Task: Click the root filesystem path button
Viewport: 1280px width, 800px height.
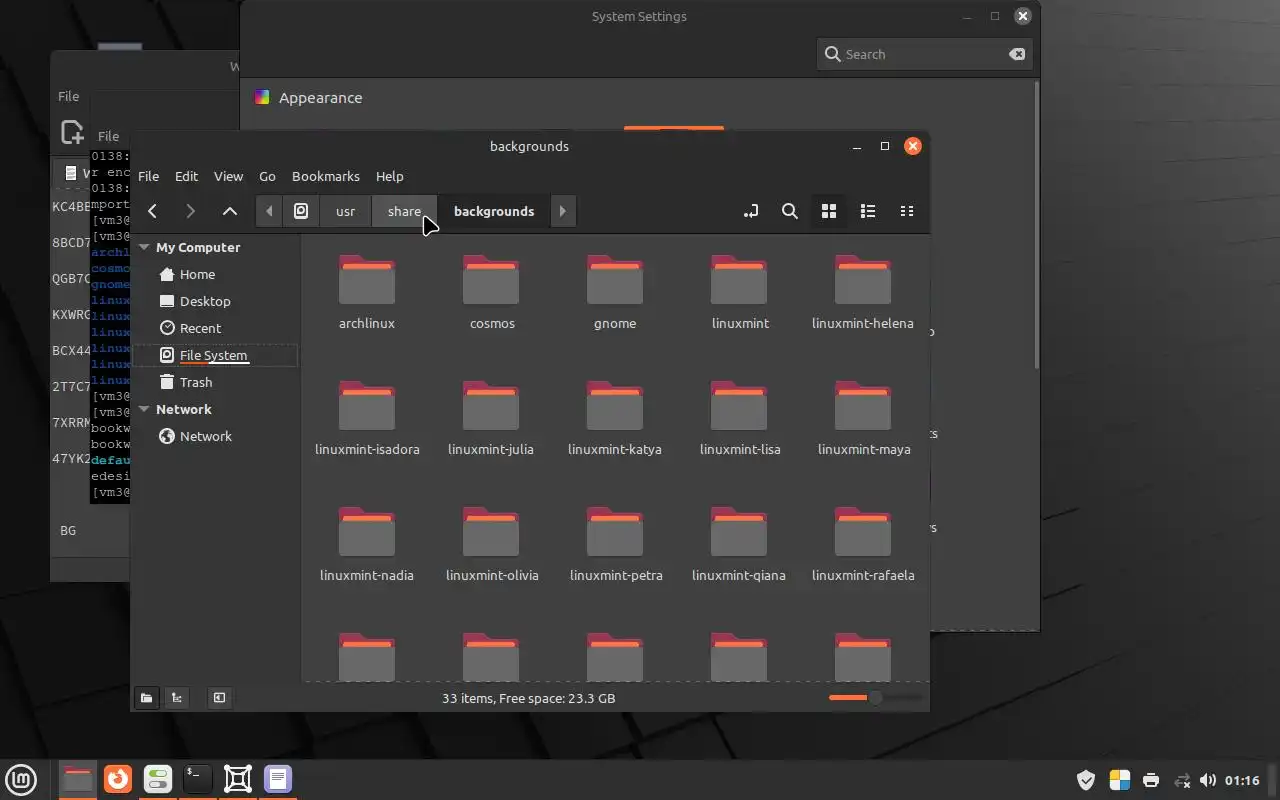Action: 301,211
